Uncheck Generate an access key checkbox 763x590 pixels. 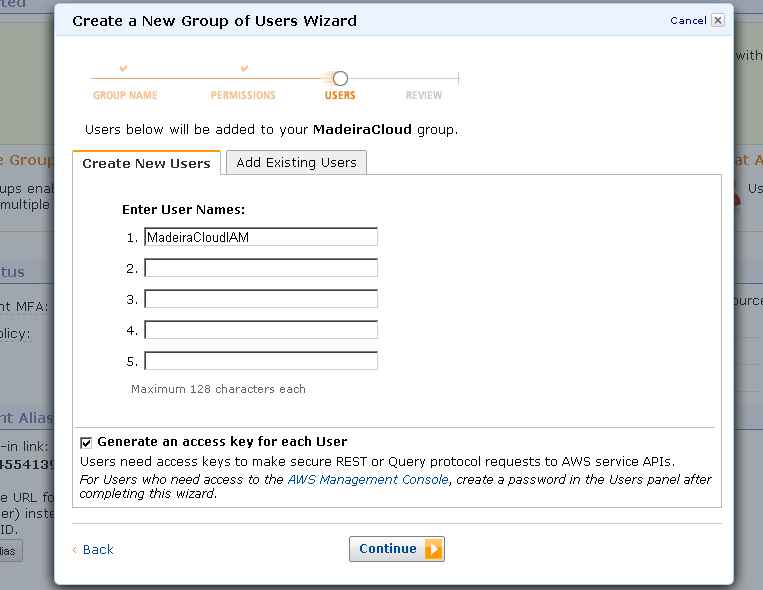[x=86, y=442]
